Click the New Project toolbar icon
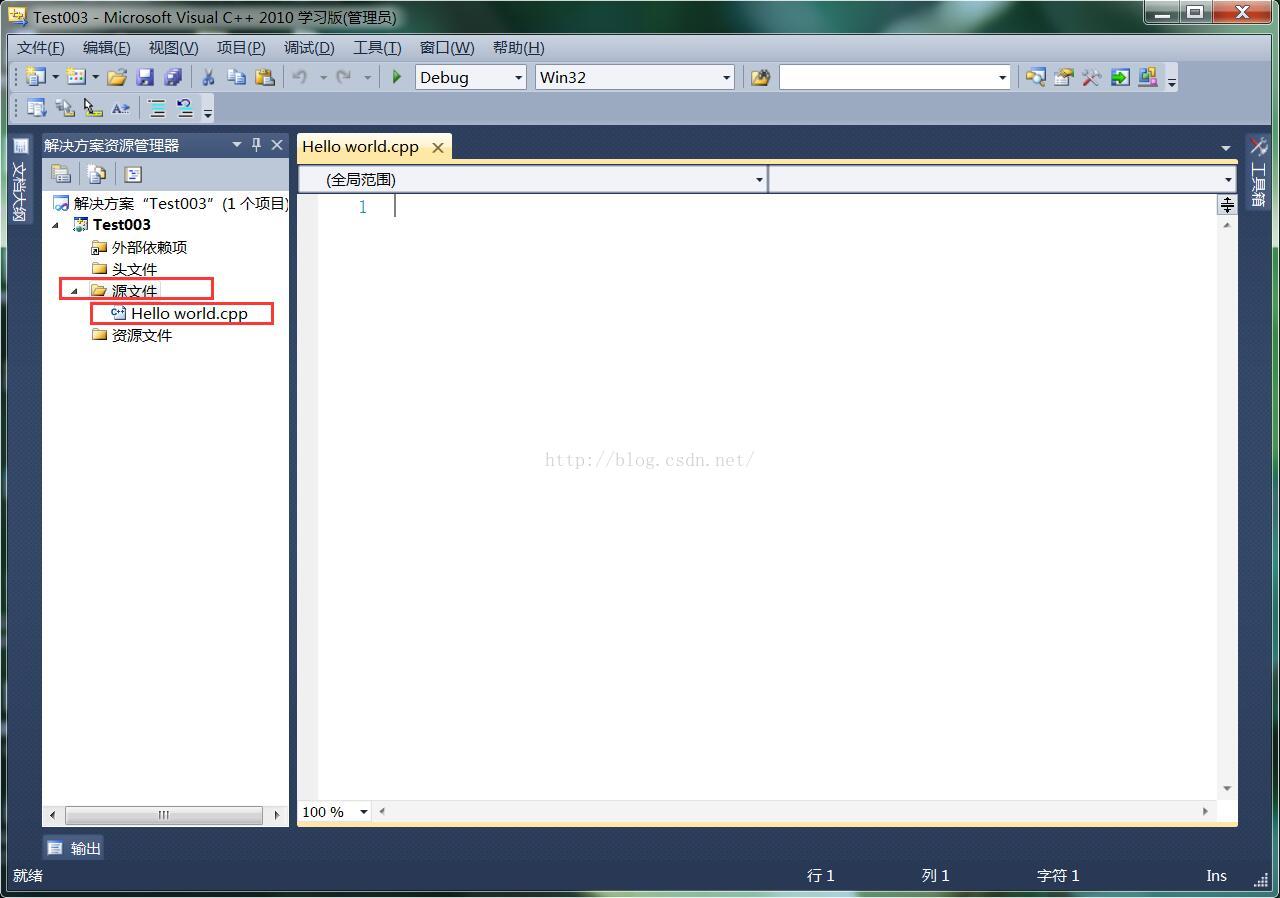Screen dimensions: 1280x898 36,77
